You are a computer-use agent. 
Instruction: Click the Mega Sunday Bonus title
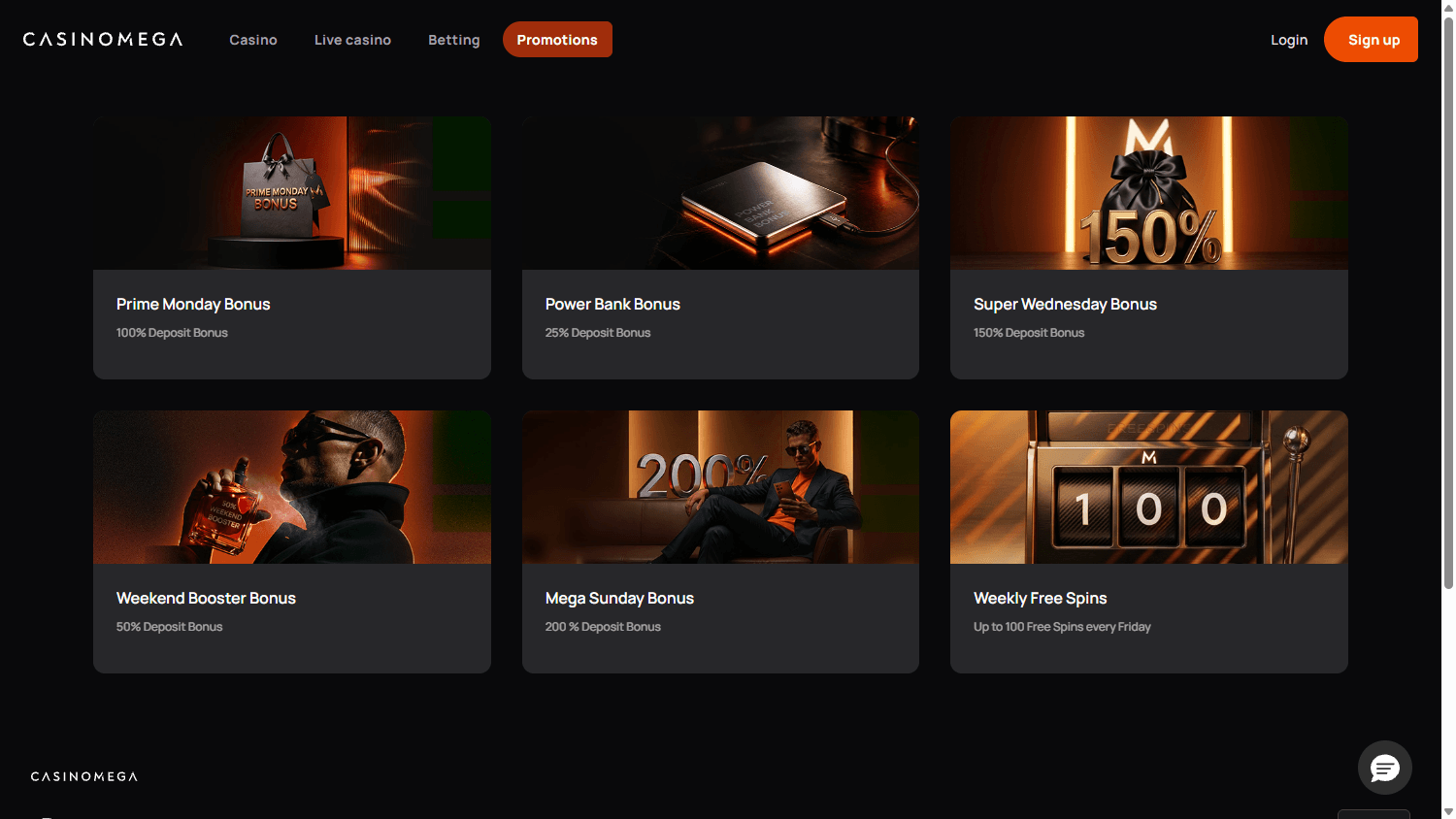[x=619, y=599]
